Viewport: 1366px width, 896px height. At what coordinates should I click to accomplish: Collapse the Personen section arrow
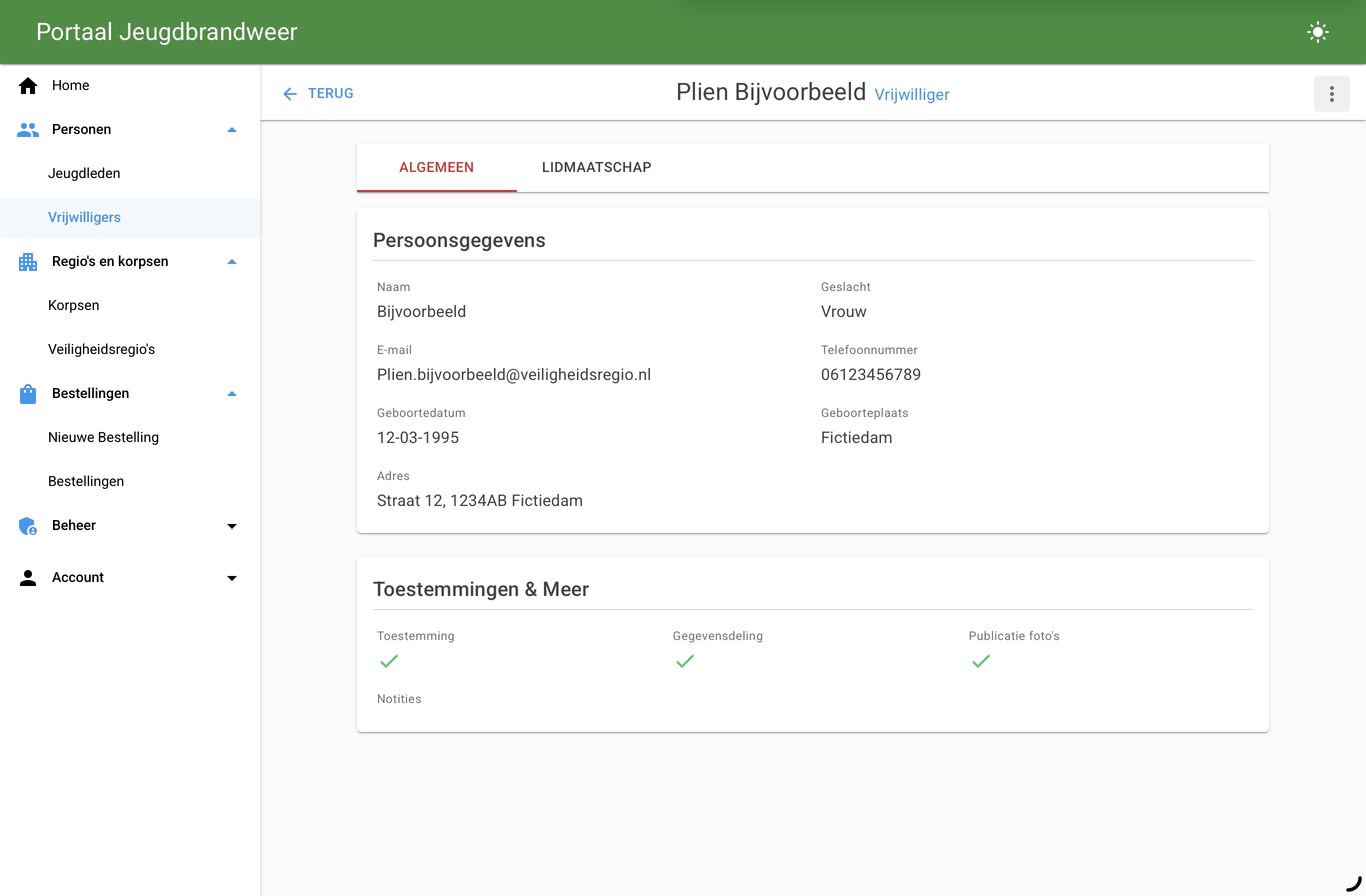pos(232,129)
